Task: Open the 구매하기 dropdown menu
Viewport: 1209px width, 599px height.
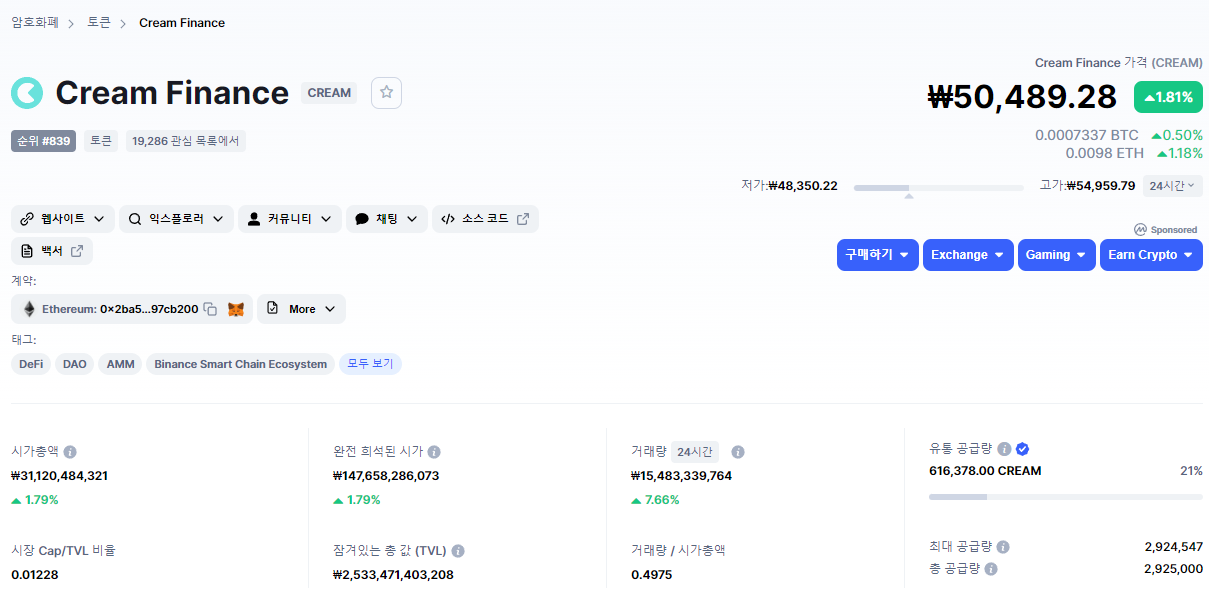Action: [877, 255]
